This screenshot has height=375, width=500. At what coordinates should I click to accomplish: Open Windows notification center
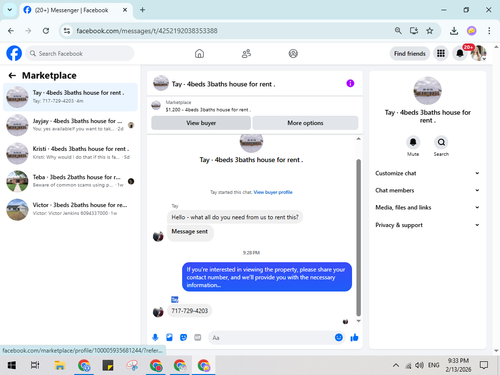click(484, 365)
